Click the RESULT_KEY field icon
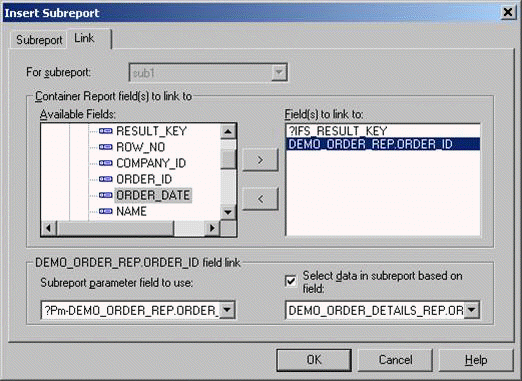The image size is (522, 381). (x=106, y=131)
